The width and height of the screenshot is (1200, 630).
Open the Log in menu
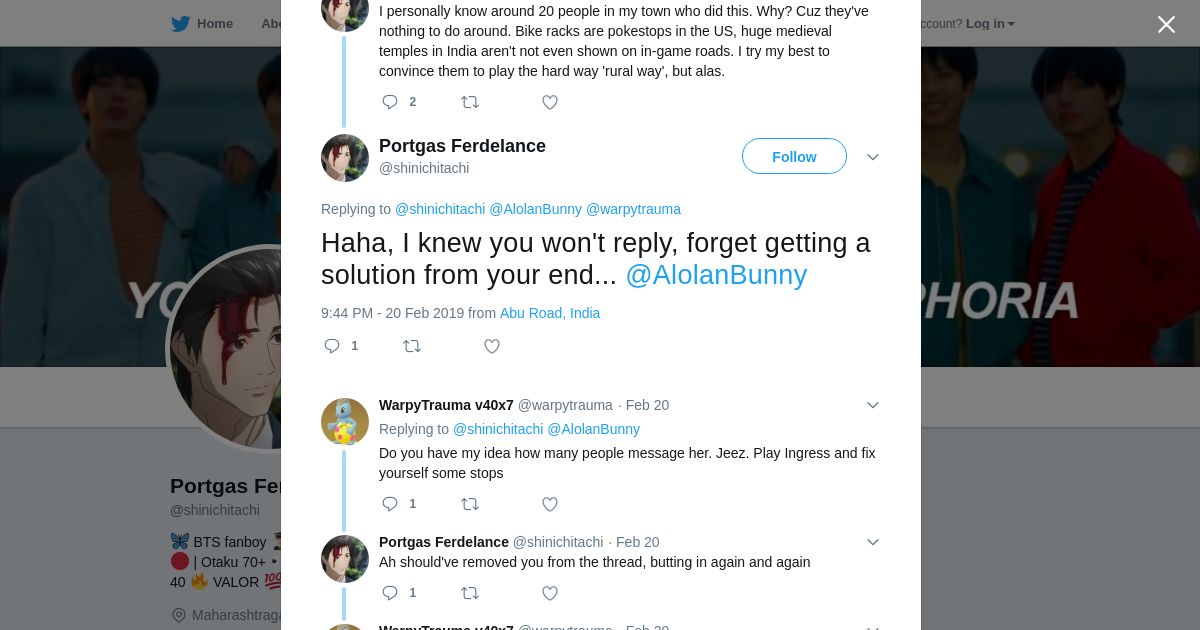989,23
